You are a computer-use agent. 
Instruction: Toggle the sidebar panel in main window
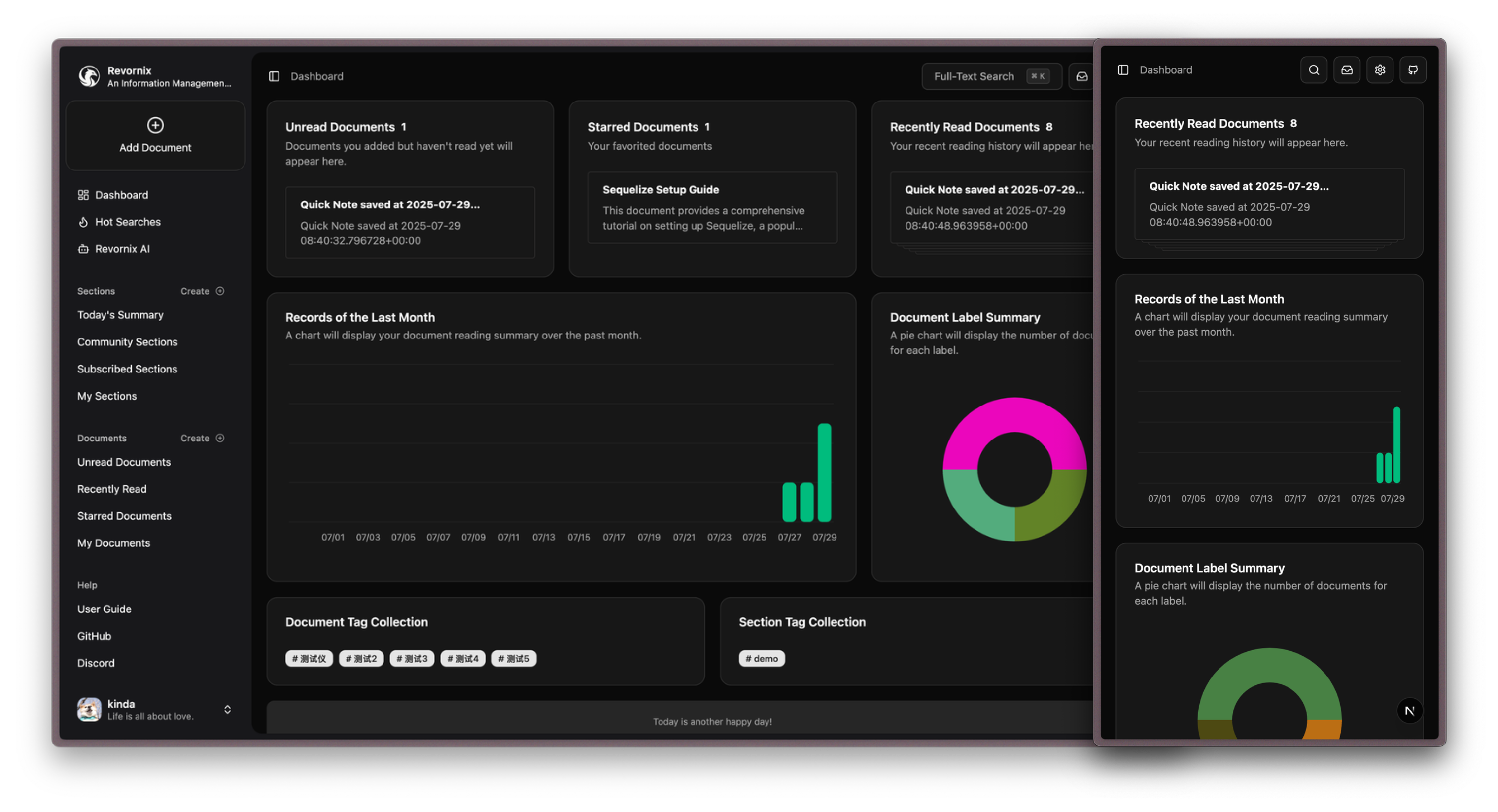[274, 76]
